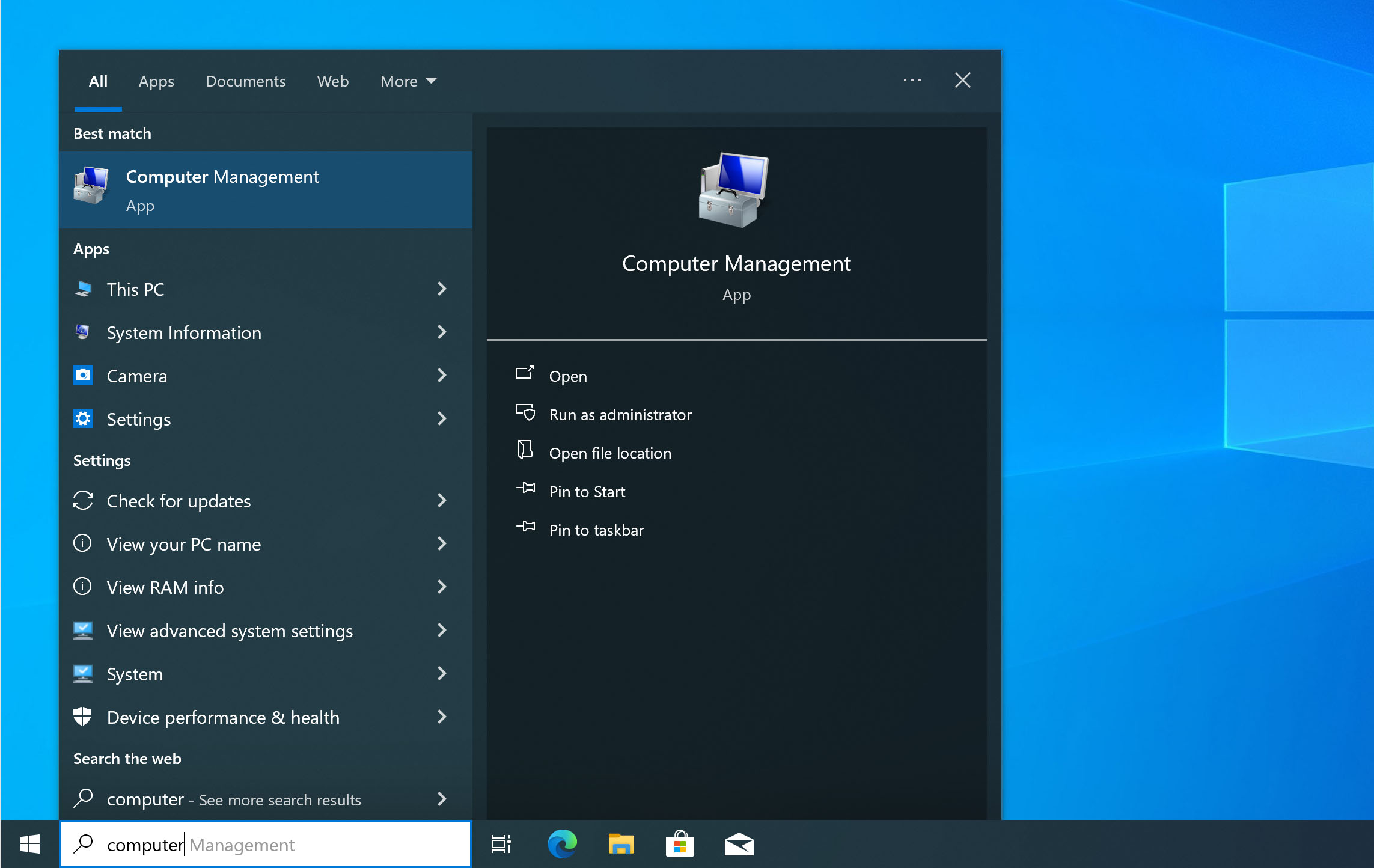
Task: Select the 'Check for updates' text
Action: [179, 501]
